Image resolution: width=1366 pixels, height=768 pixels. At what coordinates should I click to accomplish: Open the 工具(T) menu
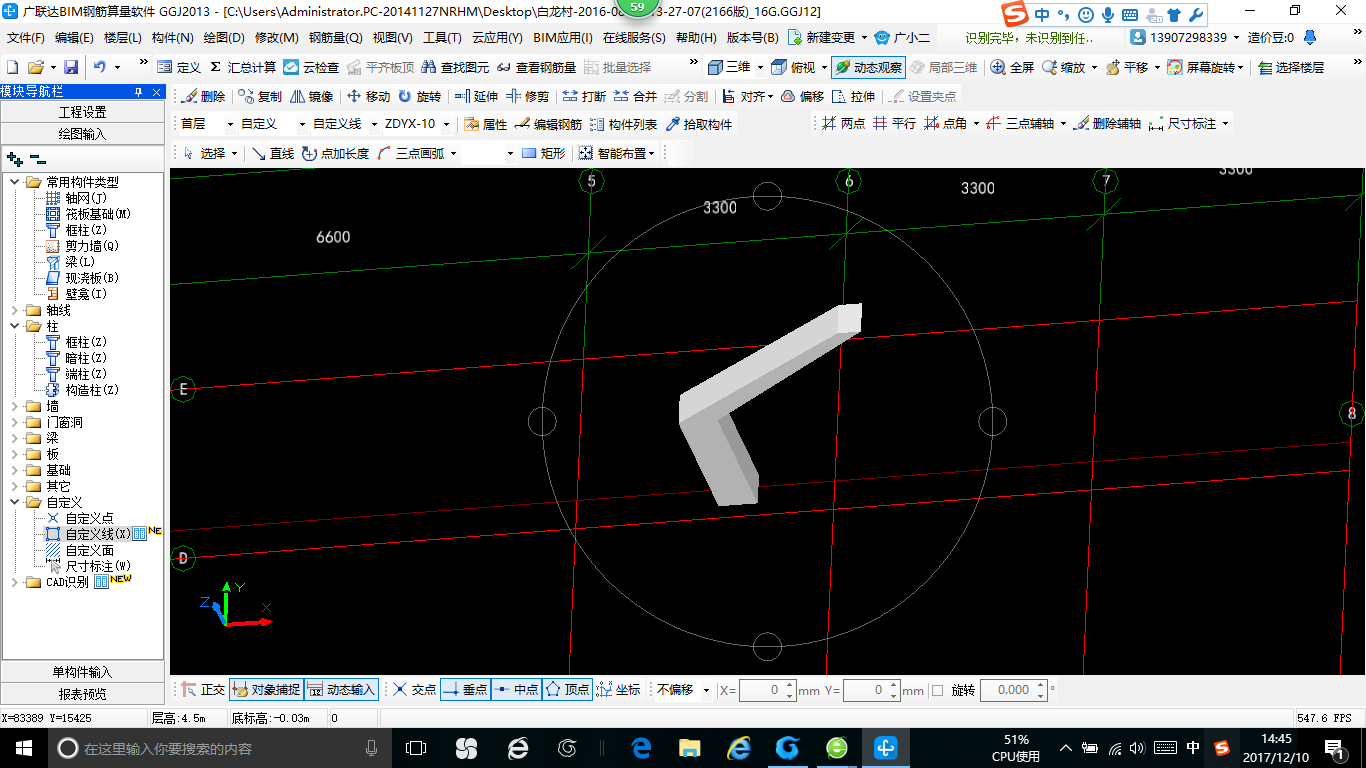coord(442,38)
